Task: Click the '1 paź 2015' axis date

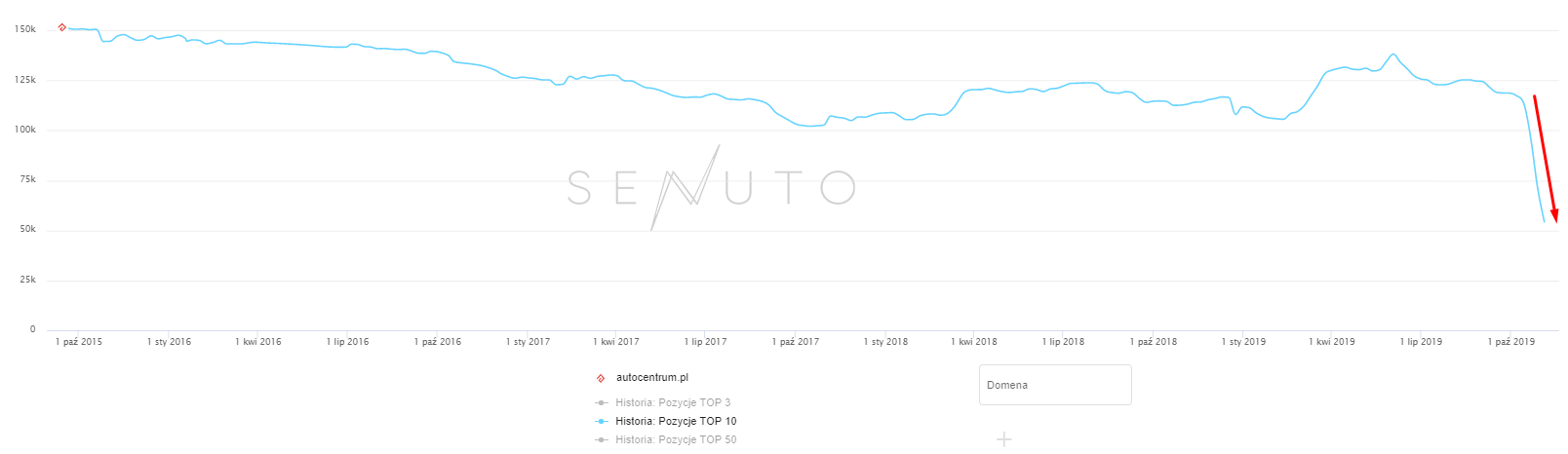Action: pos(79,342)
